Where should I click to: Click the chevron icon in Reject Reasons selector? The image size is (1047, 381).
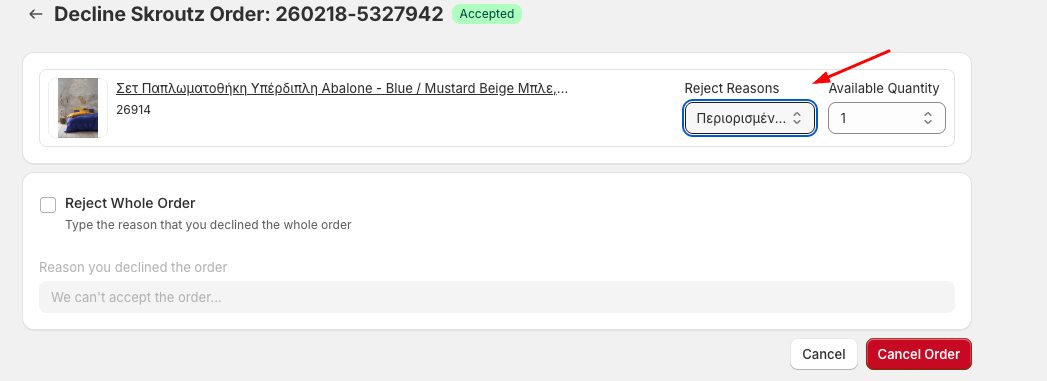(x=797, y=118)
